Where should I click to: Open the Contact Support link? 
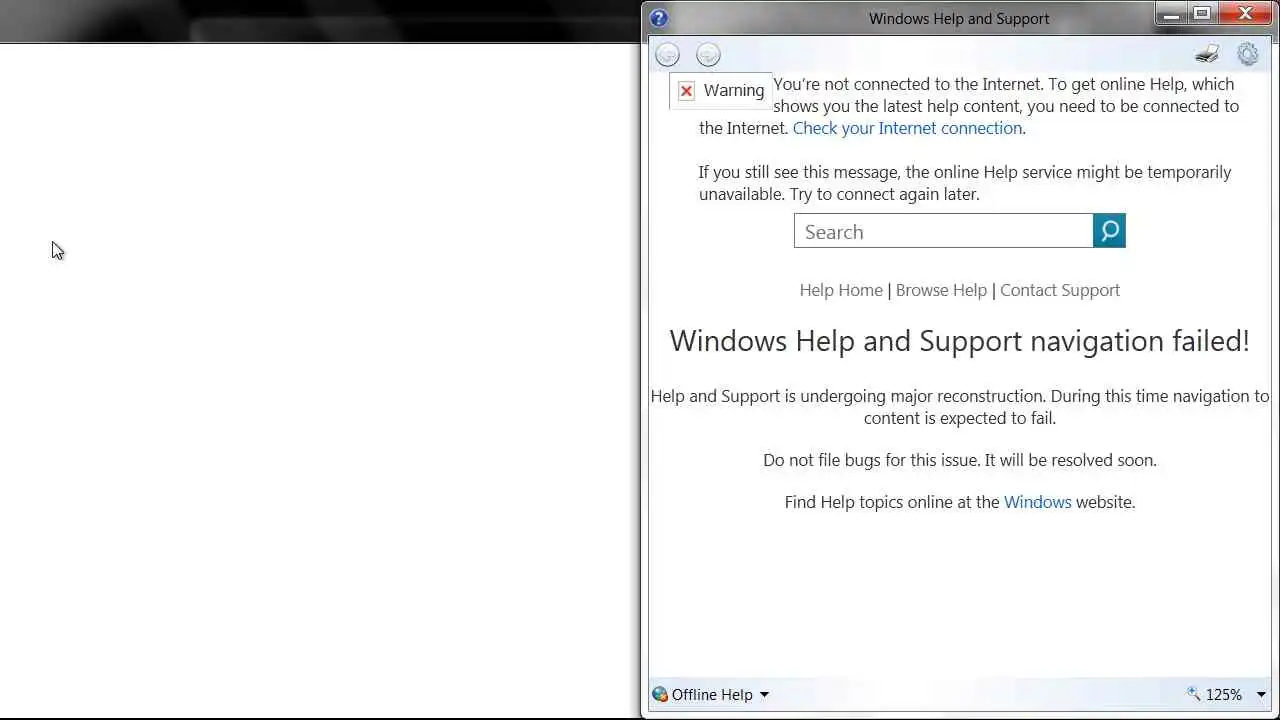click(1060, 290)
